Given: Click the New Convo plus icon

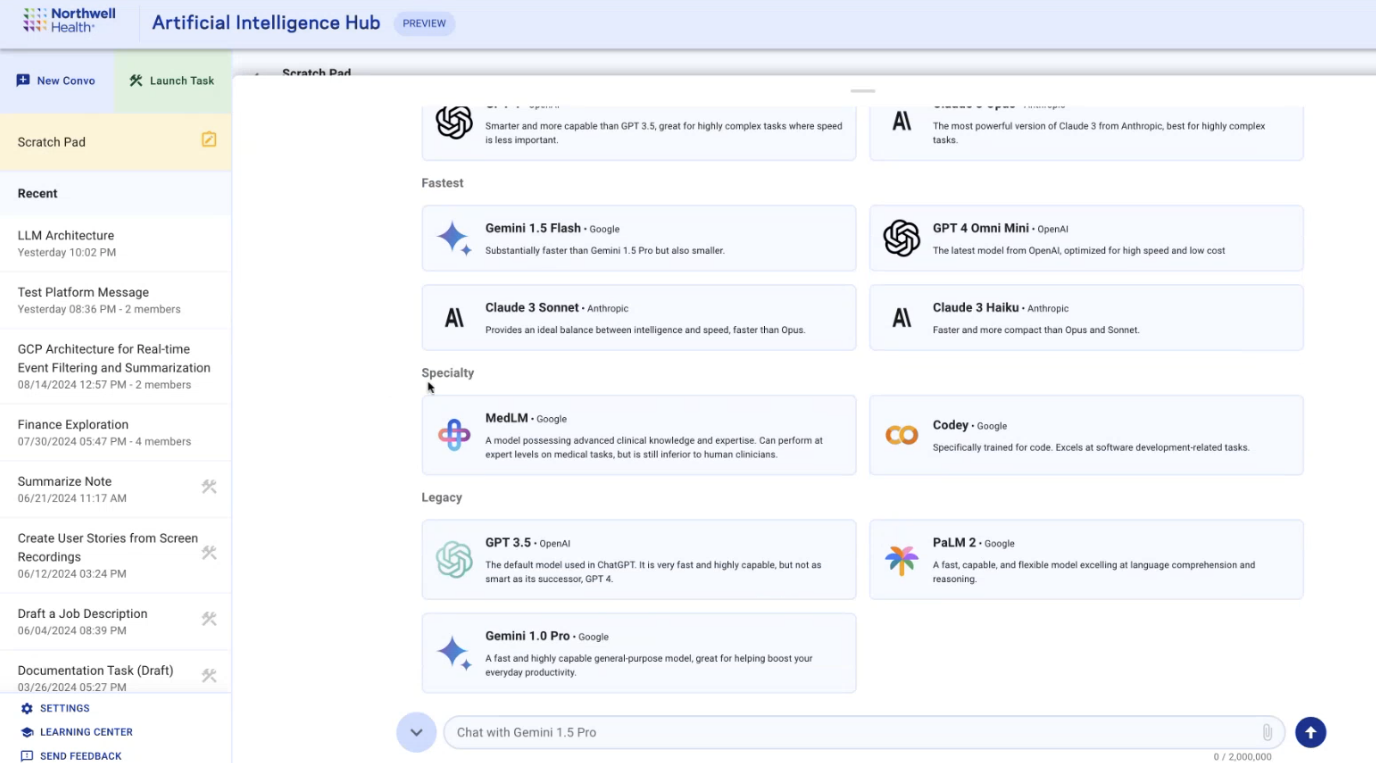Looking at the screenshot, I should pyautogui.click(x=23, y=80).
